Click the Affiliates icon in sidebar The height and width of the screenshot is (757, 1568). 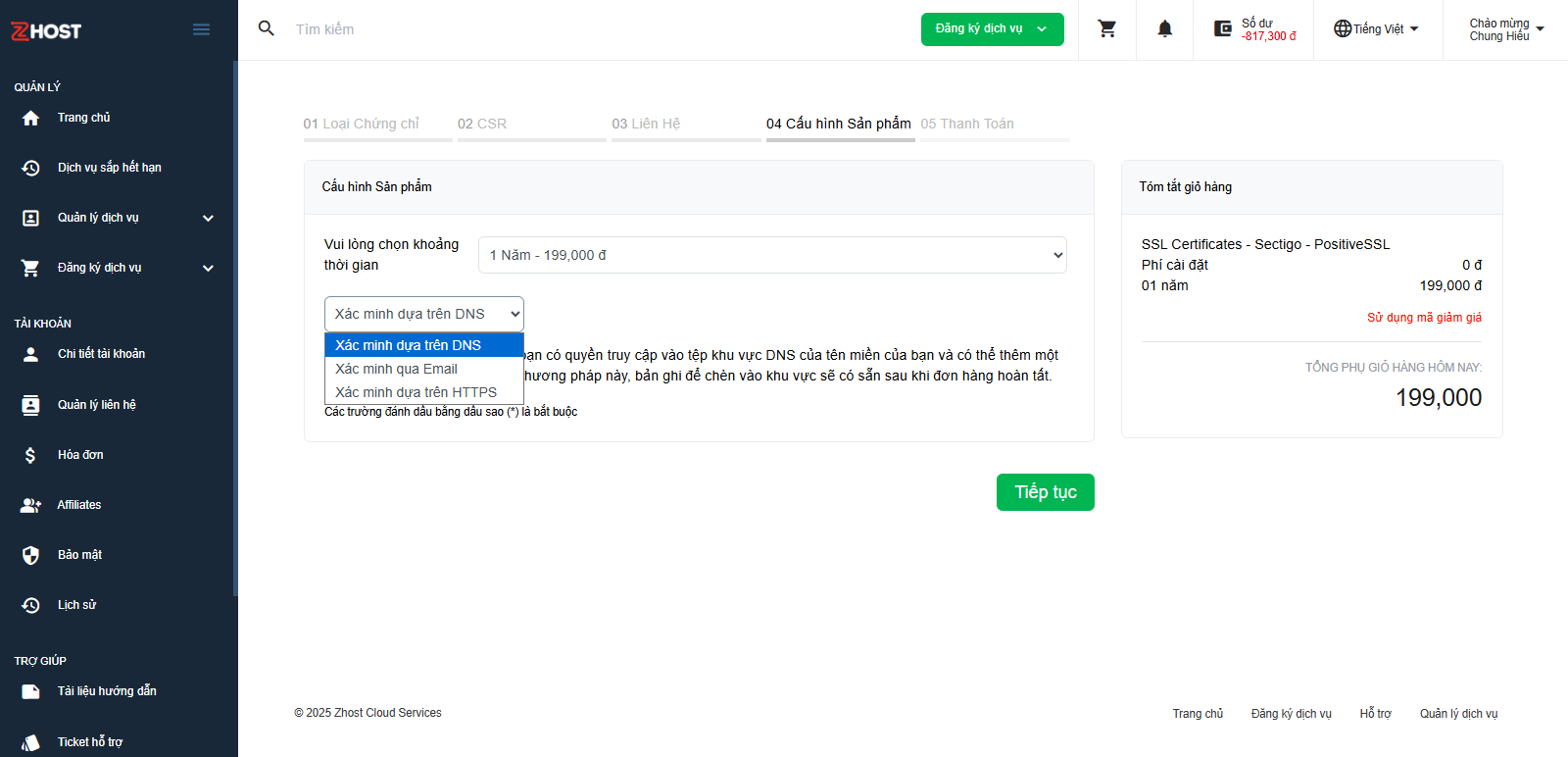pyautogui.click(x=31, y=505)
